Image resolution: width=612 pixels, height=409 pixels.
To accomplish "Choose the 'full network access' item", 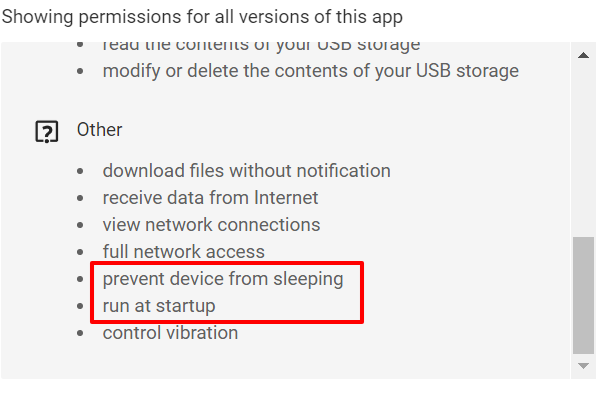I will (x=183, y=252).
